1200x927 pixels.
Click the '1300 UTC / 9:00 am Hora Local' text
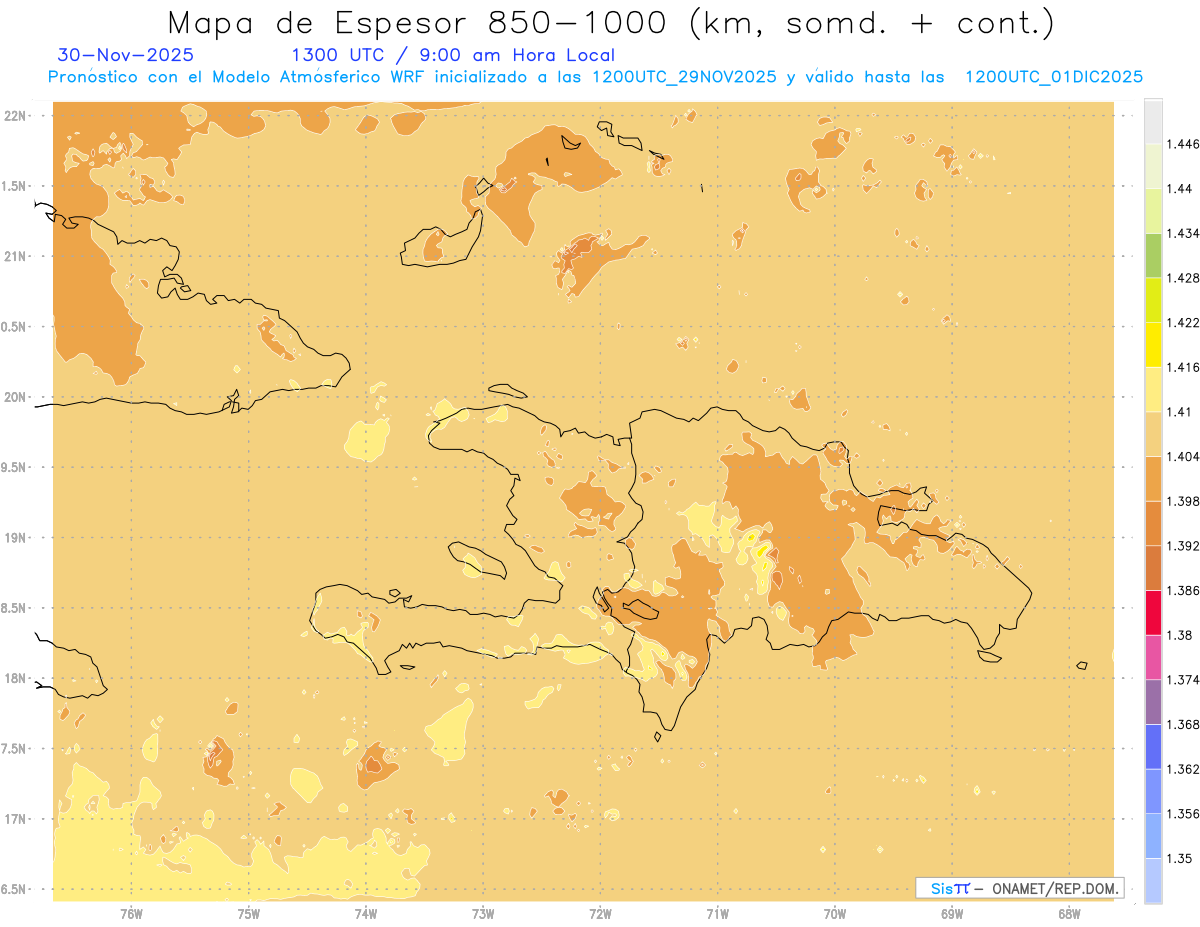pyautogui.click(x=453, y=55)
